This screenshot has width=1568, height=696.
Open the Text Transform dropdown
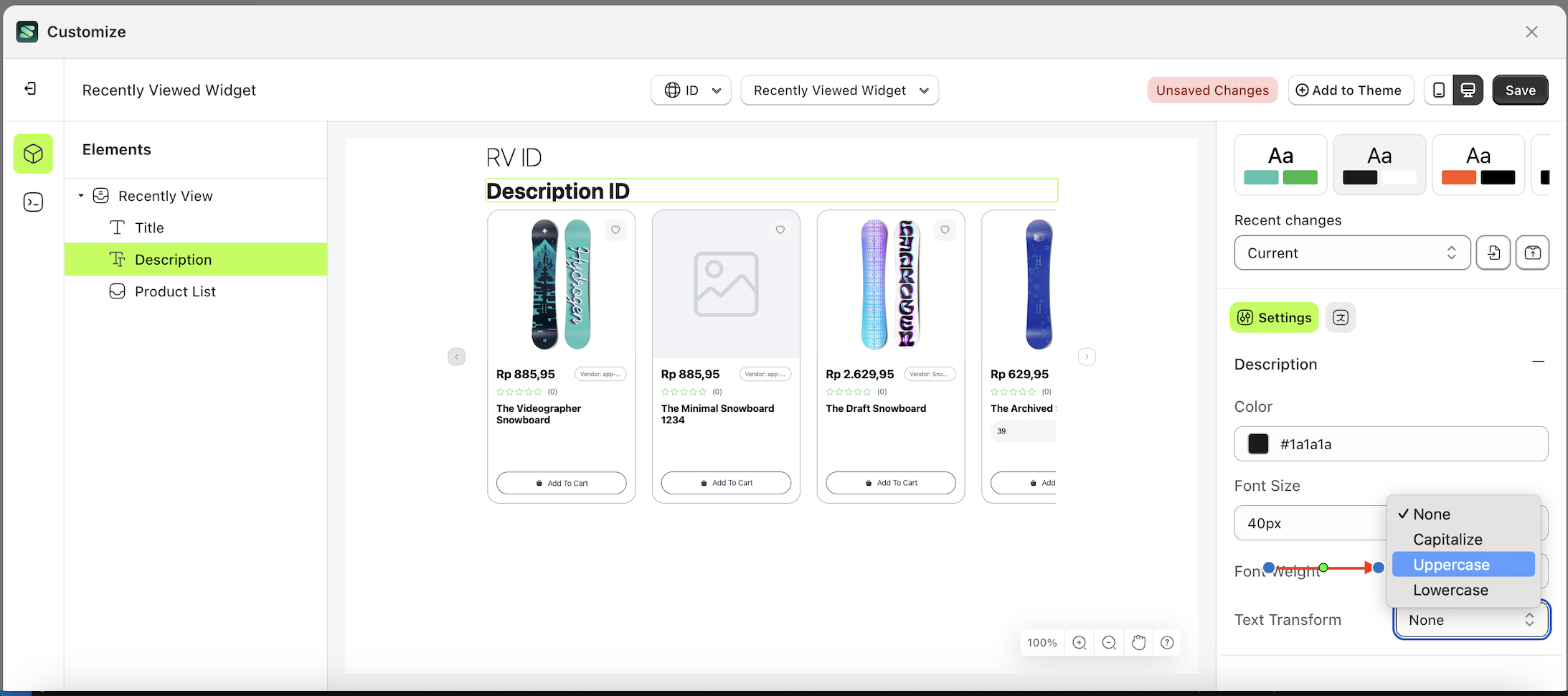1470,619
